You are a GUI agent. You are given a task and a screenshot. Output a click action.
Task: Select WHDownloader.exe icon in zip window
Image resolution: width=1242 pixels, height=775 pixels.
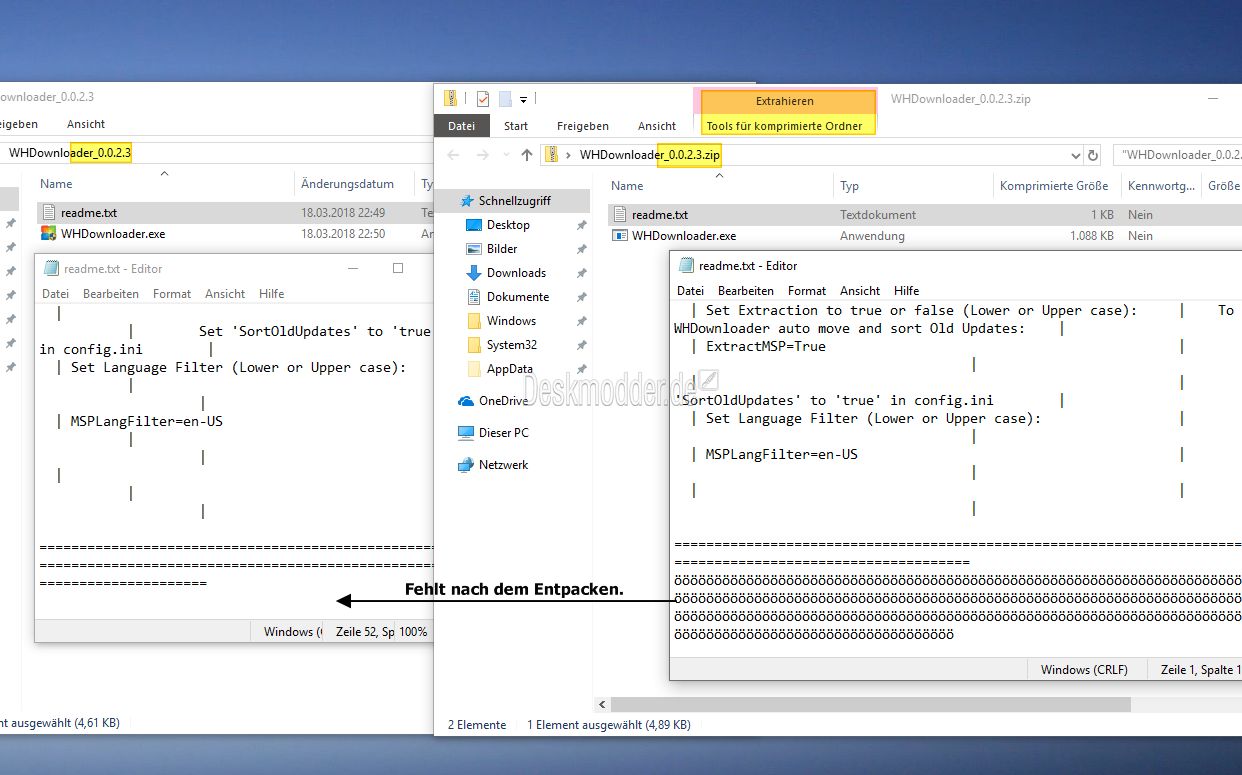[620, 236]
